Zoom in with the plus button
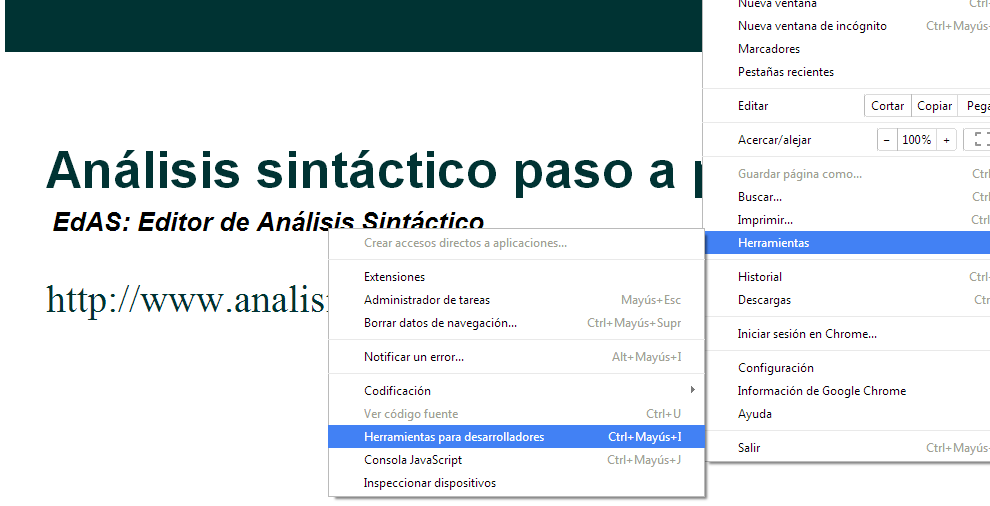 click(946, 140)
